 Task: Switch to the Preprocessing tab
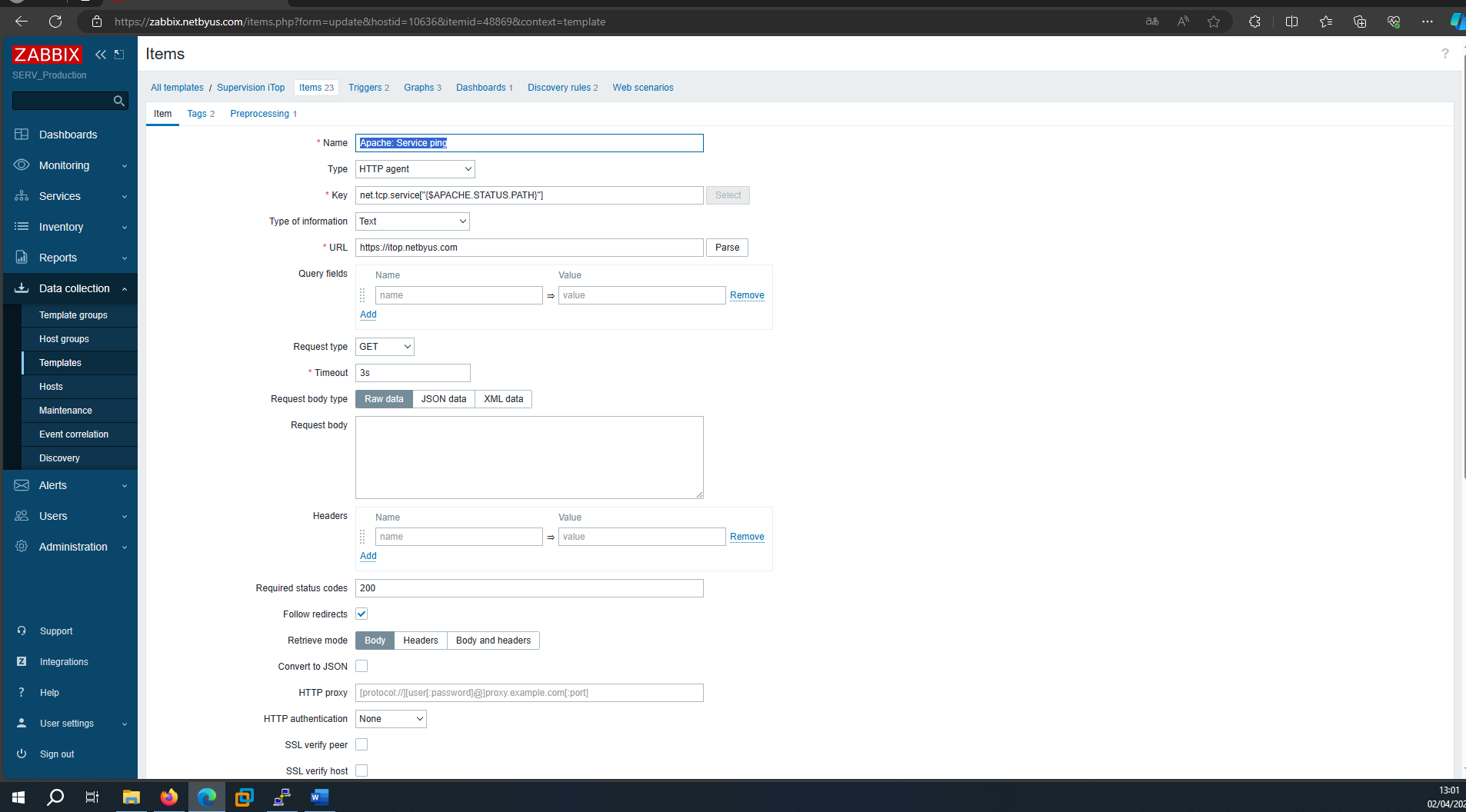point(260,114)
